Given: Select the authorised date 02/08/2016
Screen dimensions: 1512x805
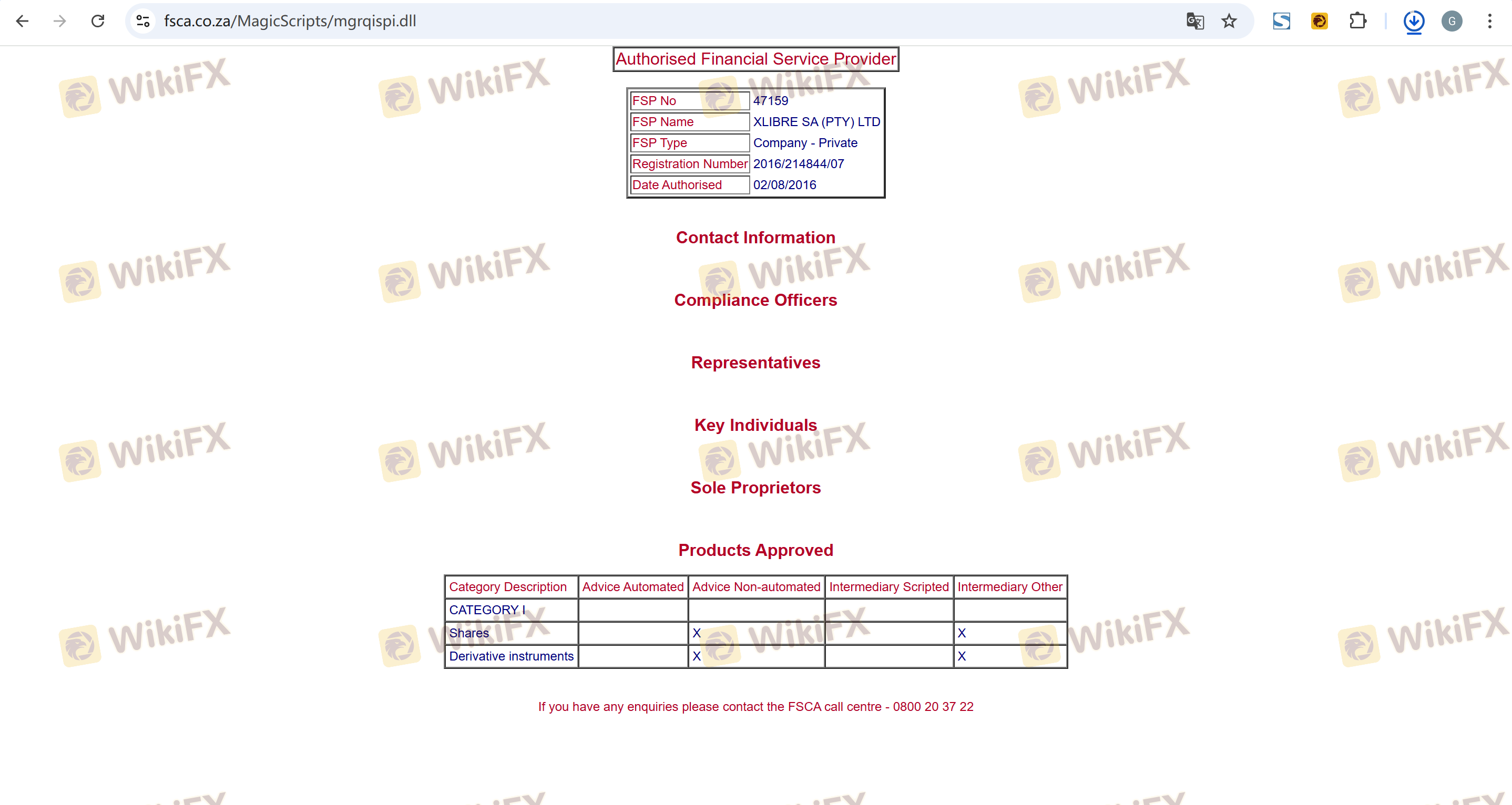Looking at the screenshot, I should click(785, 185).
